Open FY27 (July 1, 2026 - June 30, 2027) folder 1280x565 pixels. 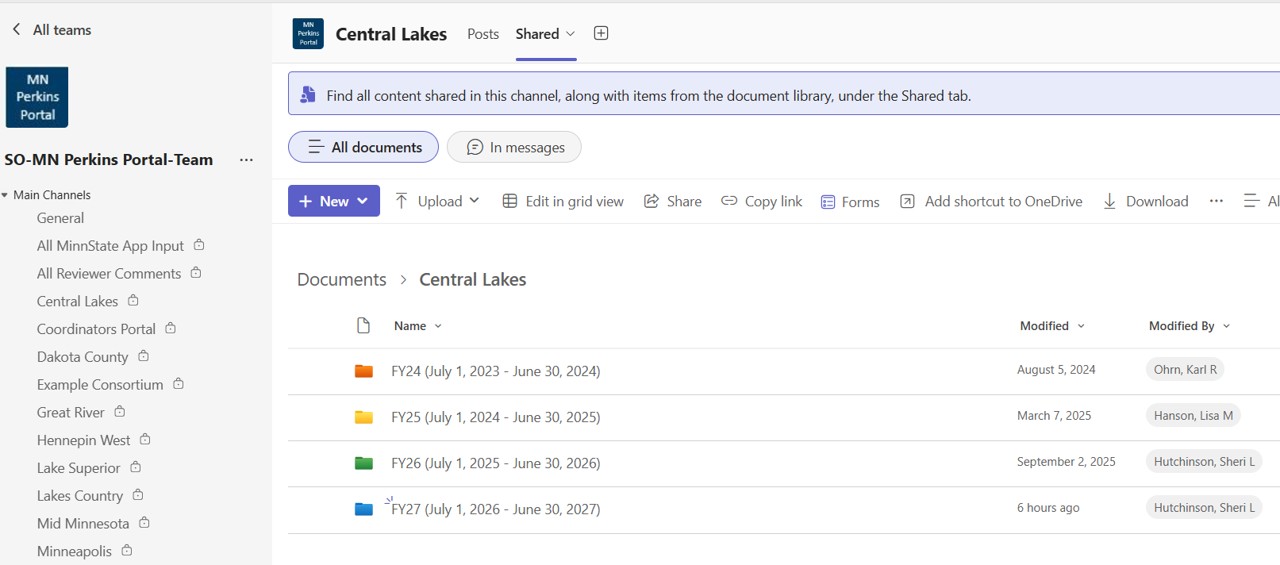[496, 509]
